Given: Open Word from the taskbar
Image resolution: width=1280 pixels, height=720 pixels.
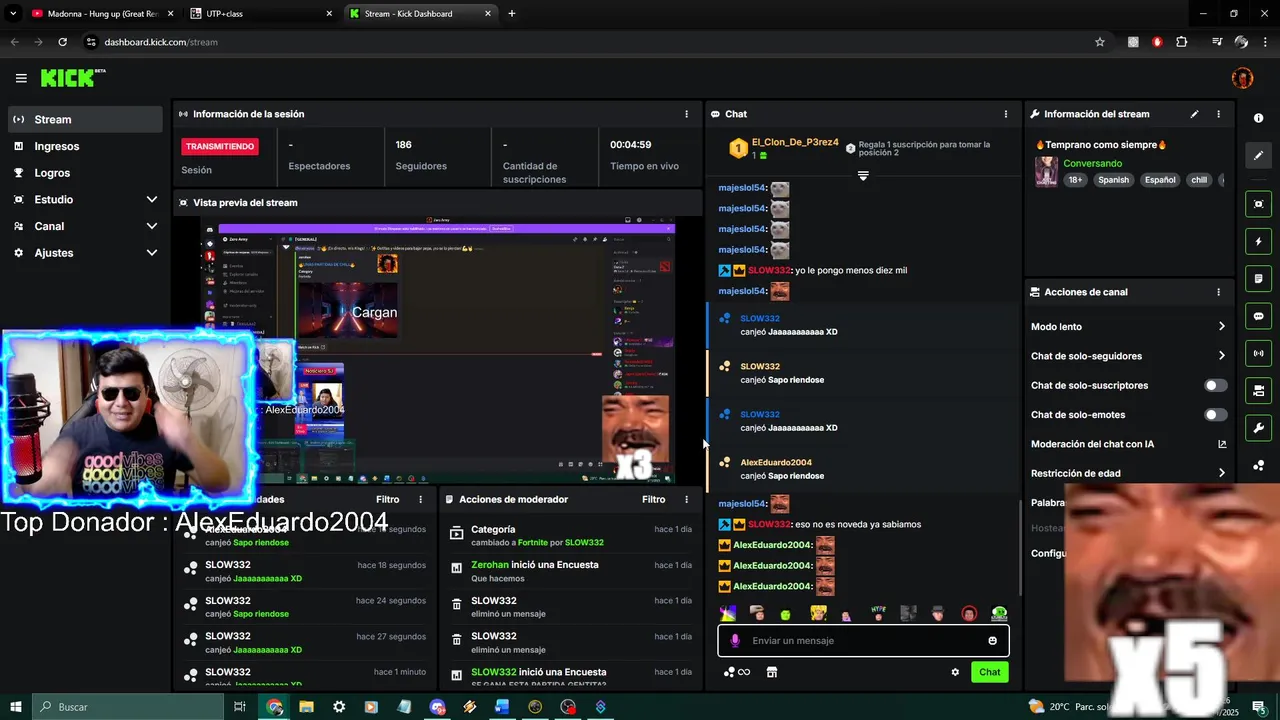Looking at the screenshot, I should (x=502, y=707).
